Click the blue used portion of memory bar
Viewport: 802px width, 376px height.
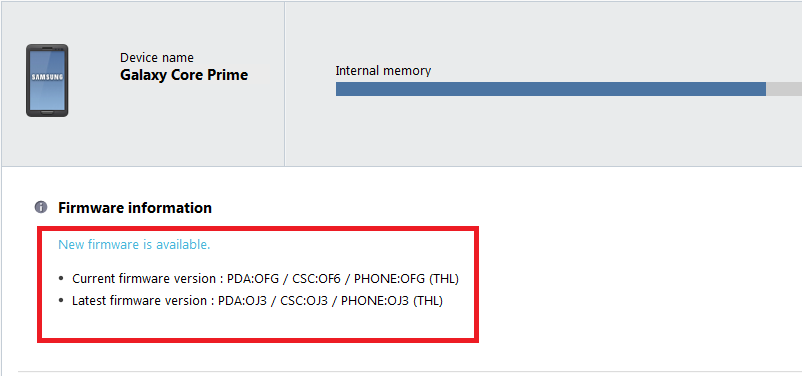(551, 89)
